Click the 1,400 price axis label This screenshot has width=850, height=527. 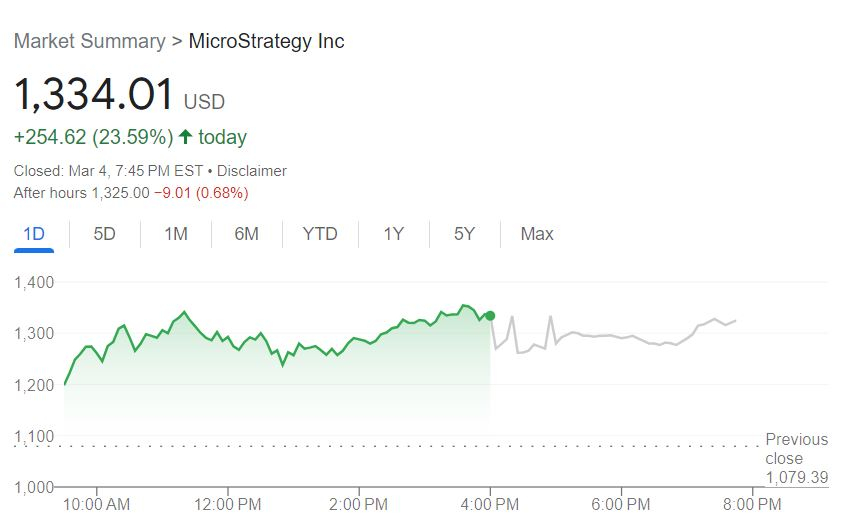coord(35,283)
